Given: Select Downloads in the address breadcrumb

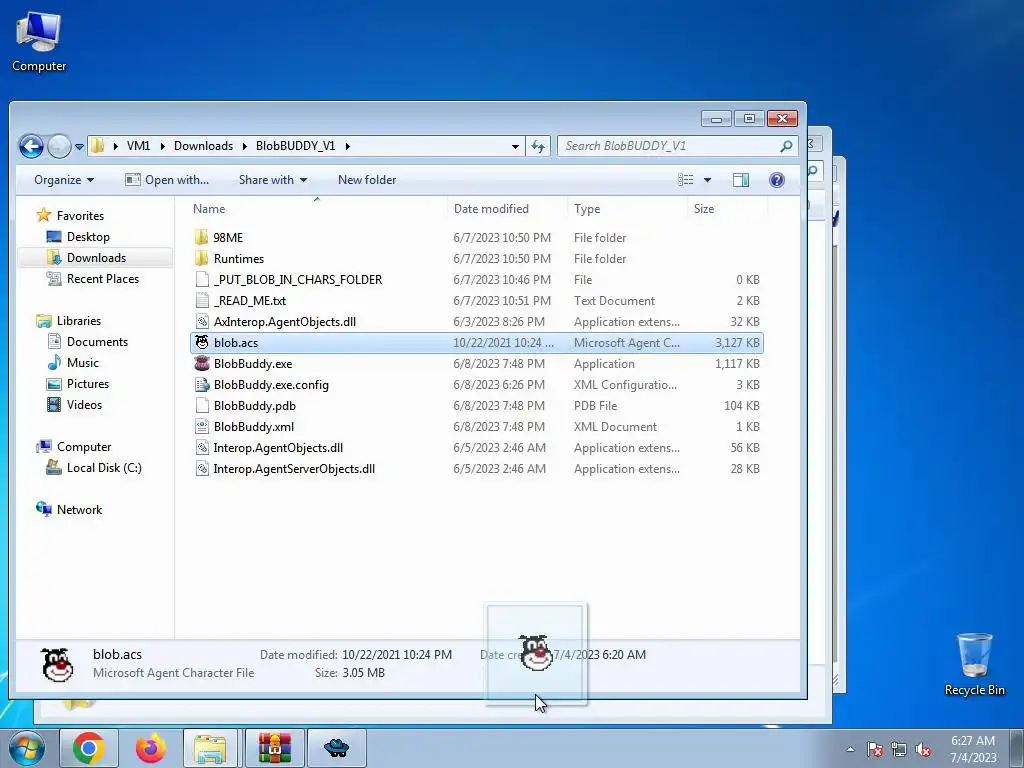Looking at the screenshot, I should (x=203, y=146).
